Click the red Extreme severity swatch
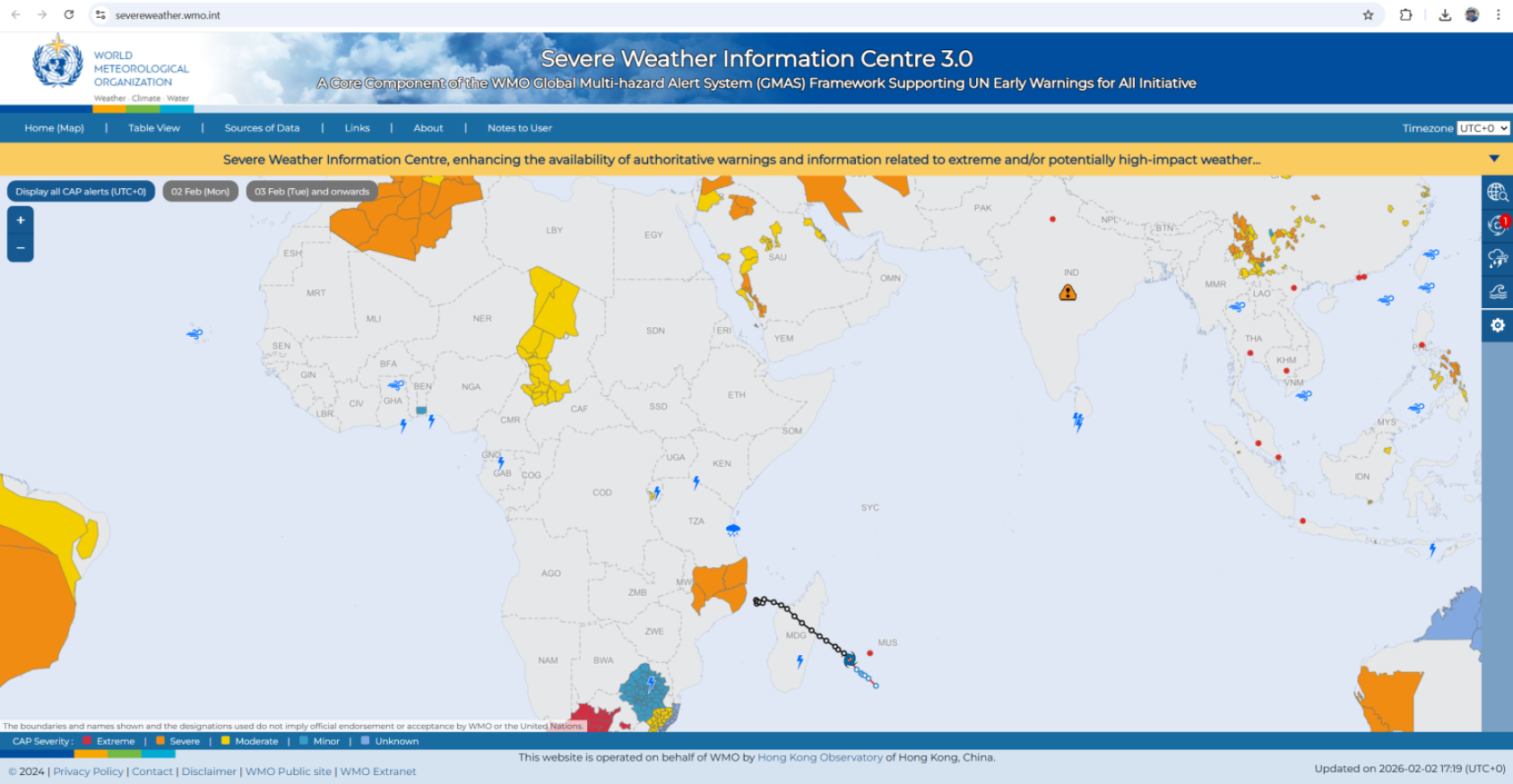 (87, 741)
